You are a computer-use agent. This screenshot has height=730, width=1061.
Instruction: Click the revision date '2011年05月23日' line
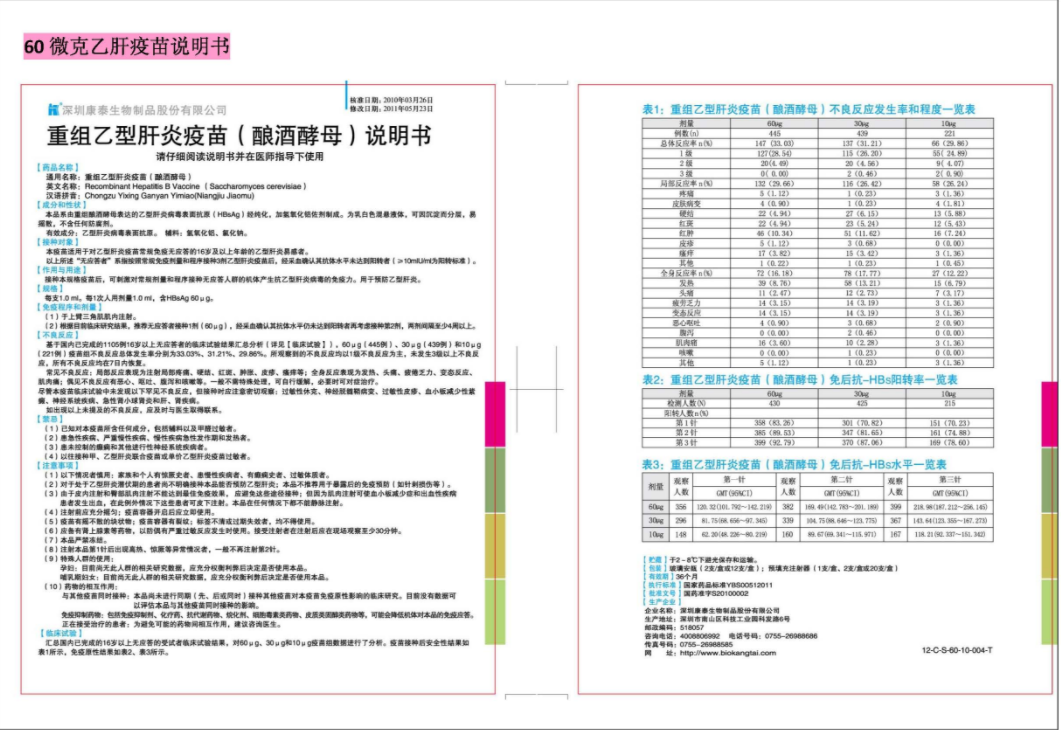pos(391,108)
